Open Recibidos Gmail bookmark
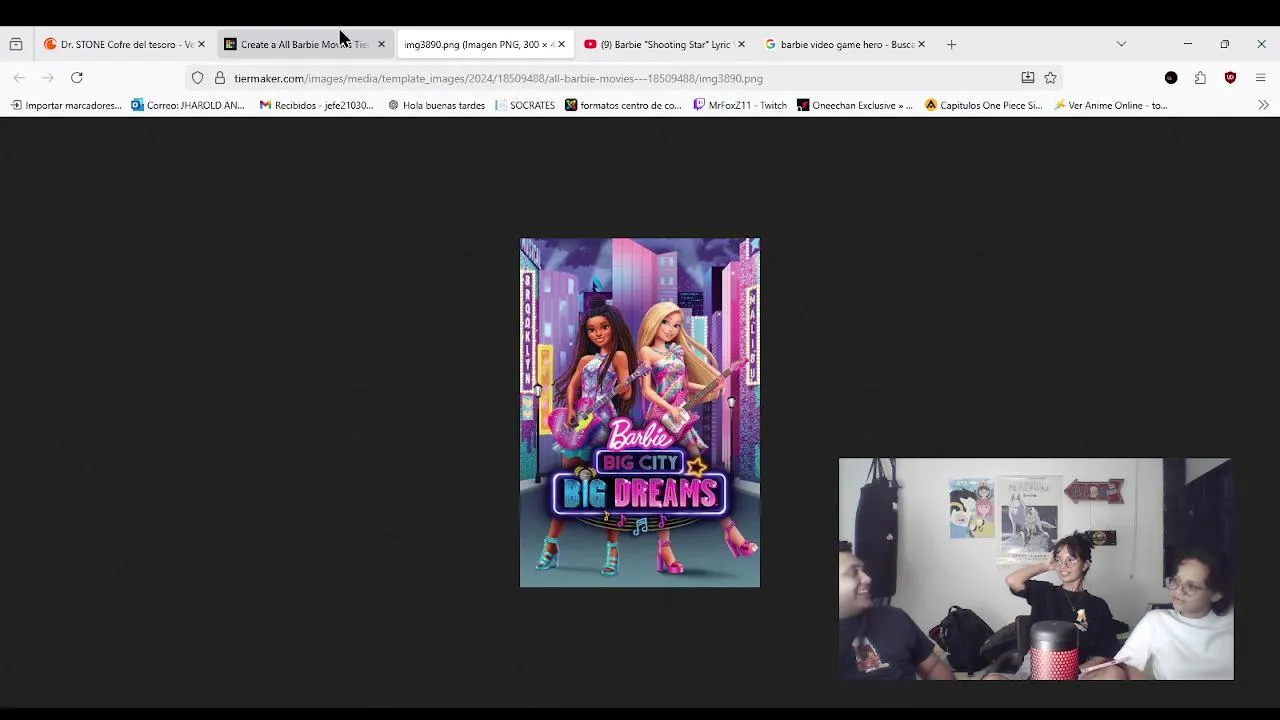 tap(316, 105)
